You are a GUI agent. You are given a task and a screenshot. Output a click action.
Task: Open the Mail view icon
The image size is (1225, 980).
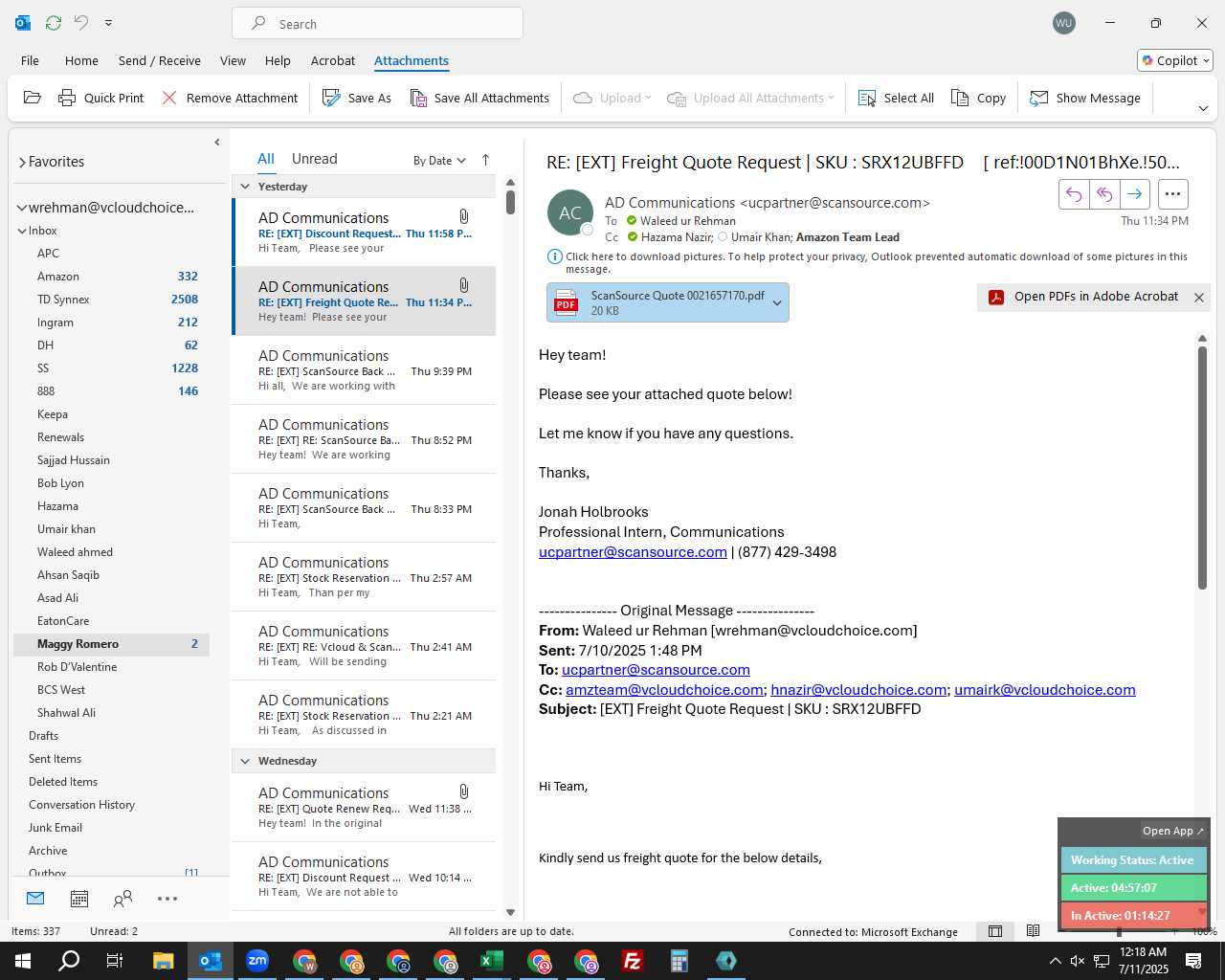pyautogui.click(x=35, y=898)
